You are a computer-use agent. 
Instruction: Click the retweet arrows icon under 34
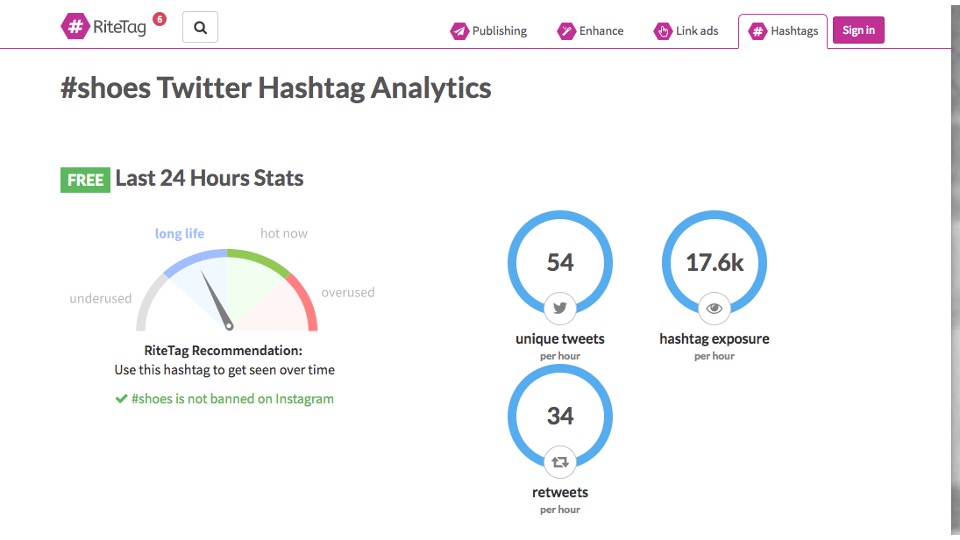click(560, 461)
